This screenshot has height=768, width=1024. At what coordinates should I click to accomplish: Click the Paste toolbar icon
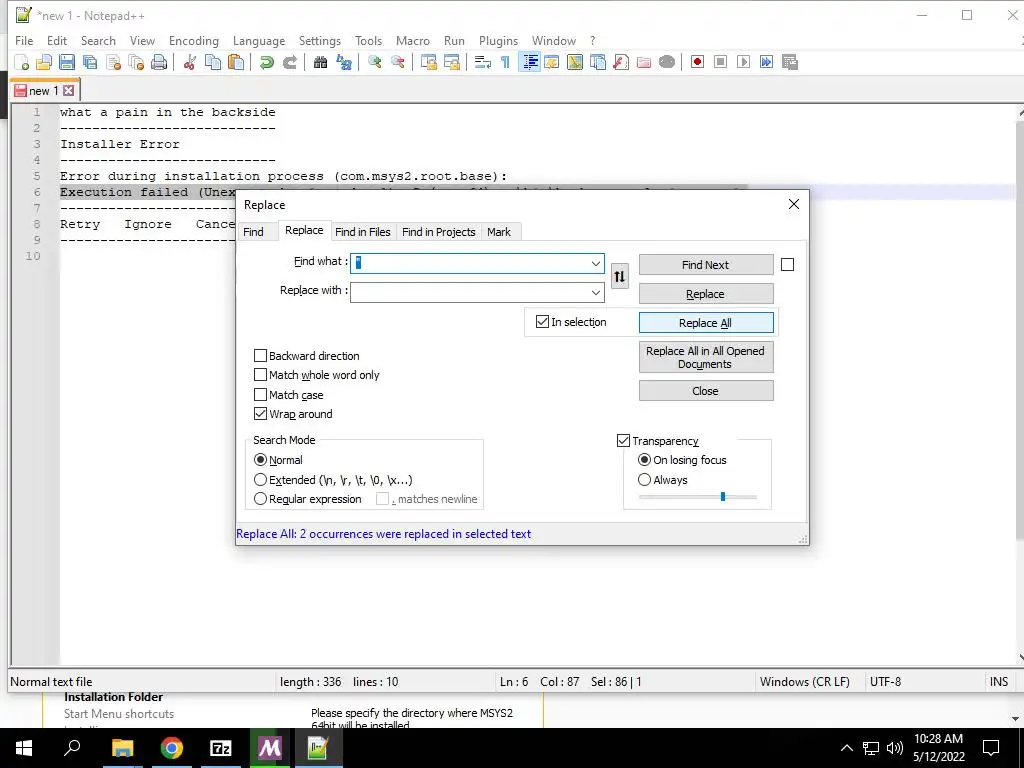pos(236,62)
